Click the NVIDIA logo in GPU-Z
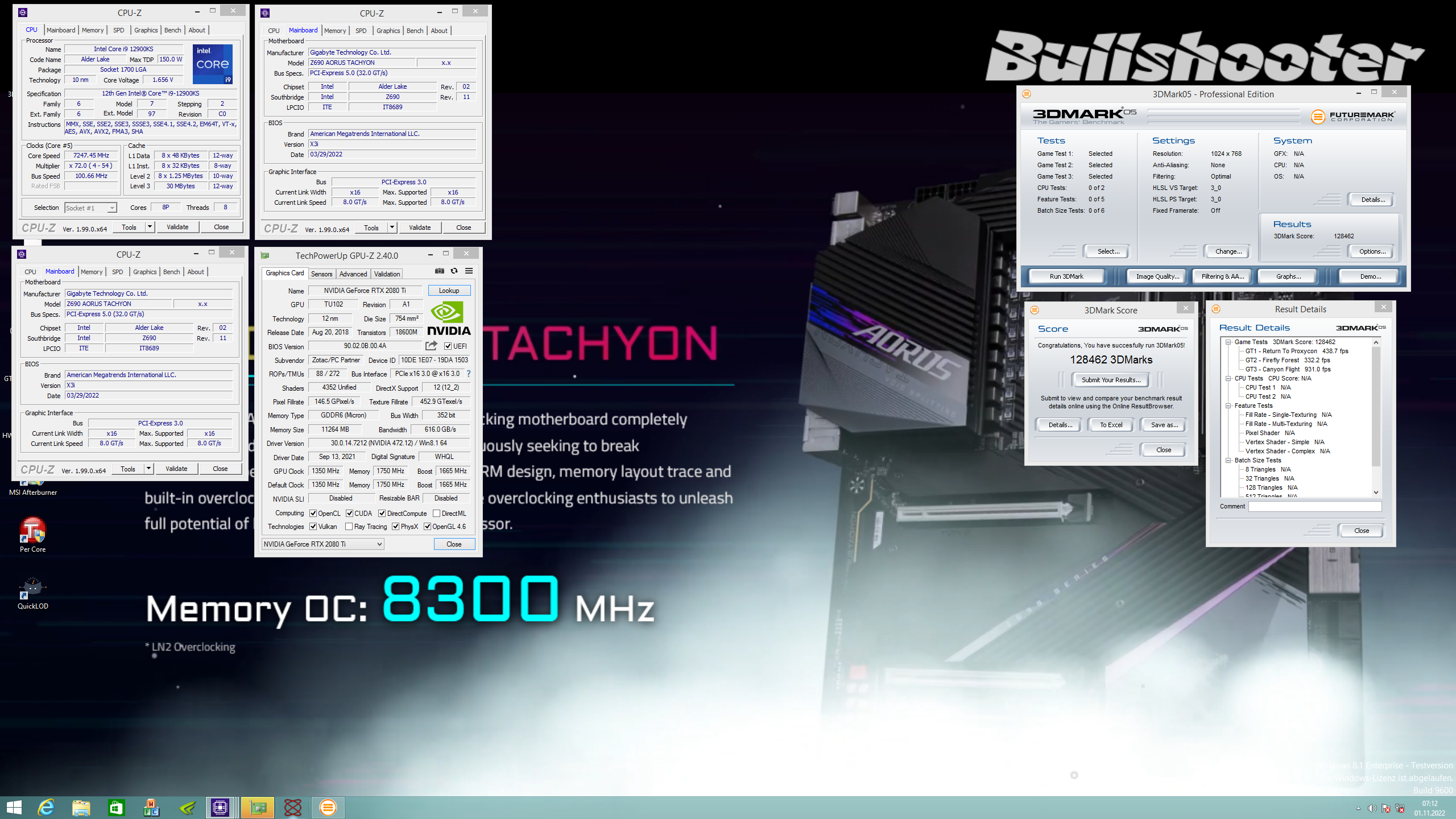Screen dimensions: 1456x819 point(449,318)
